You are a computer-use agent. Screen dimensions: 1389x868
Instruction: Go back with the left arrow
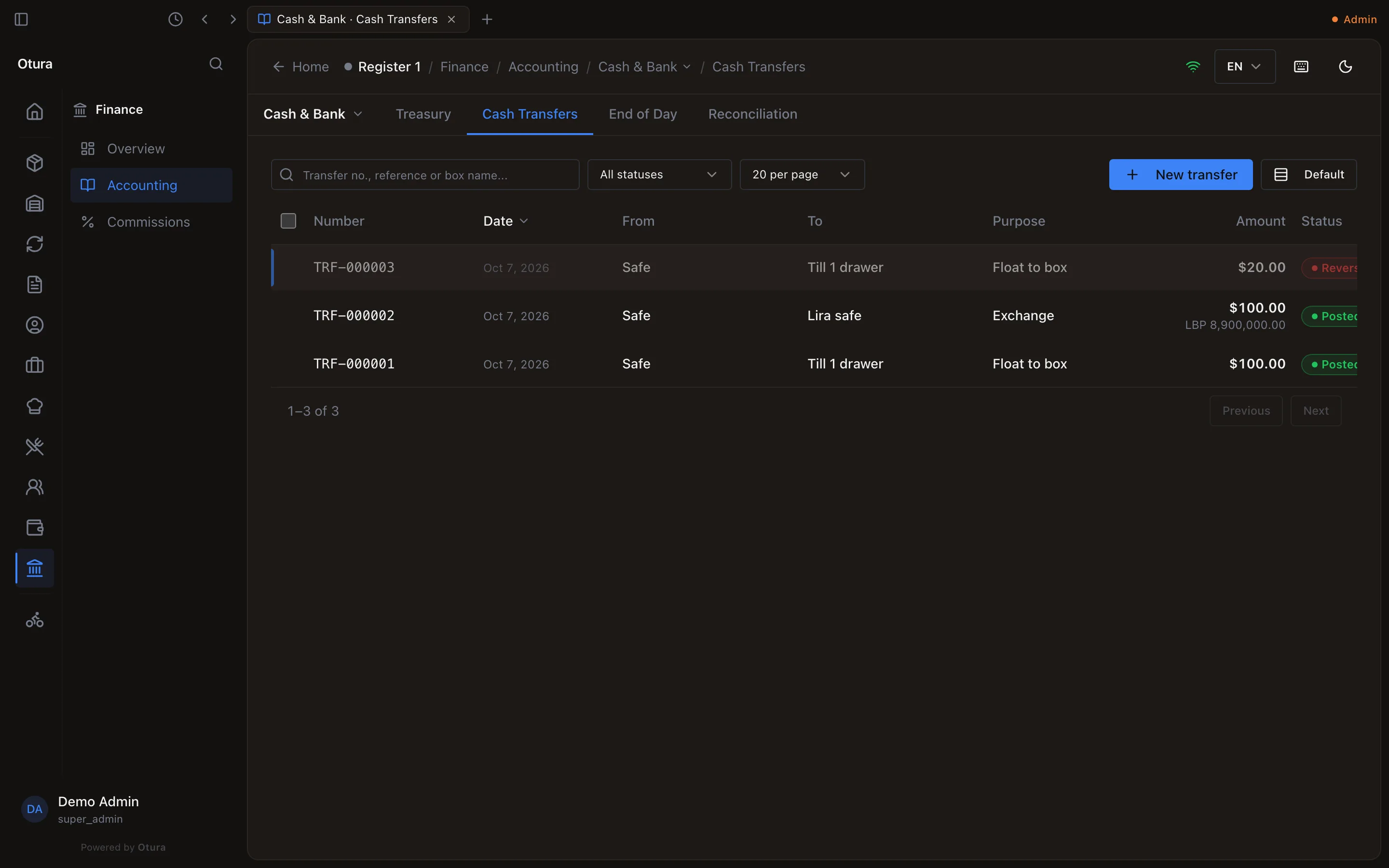pyautogui.click(x=205, y=19)
